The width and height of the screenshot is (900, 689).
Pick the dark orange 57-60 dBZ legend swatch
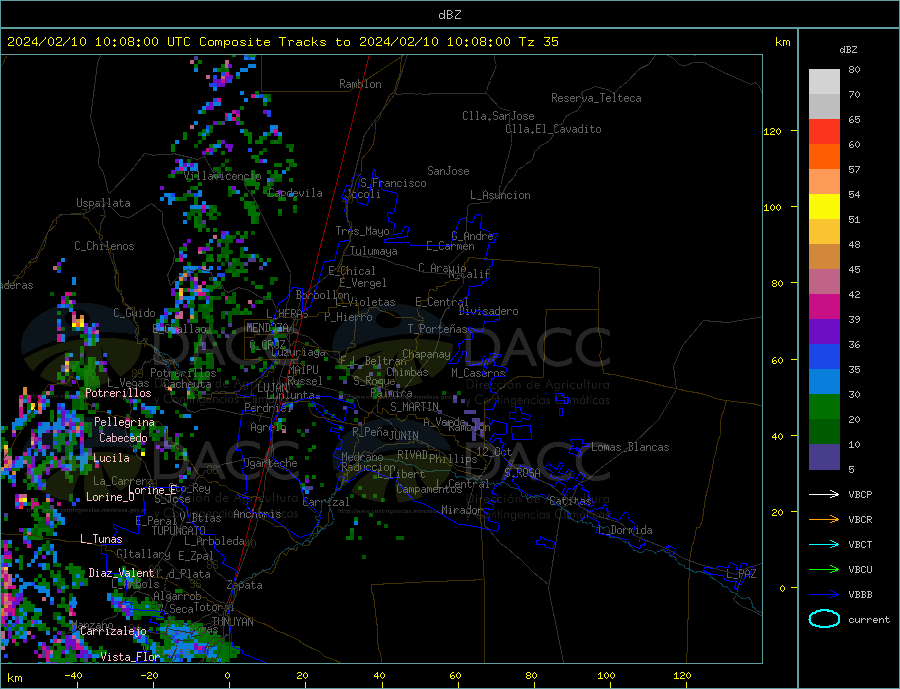tap(824, 157)
